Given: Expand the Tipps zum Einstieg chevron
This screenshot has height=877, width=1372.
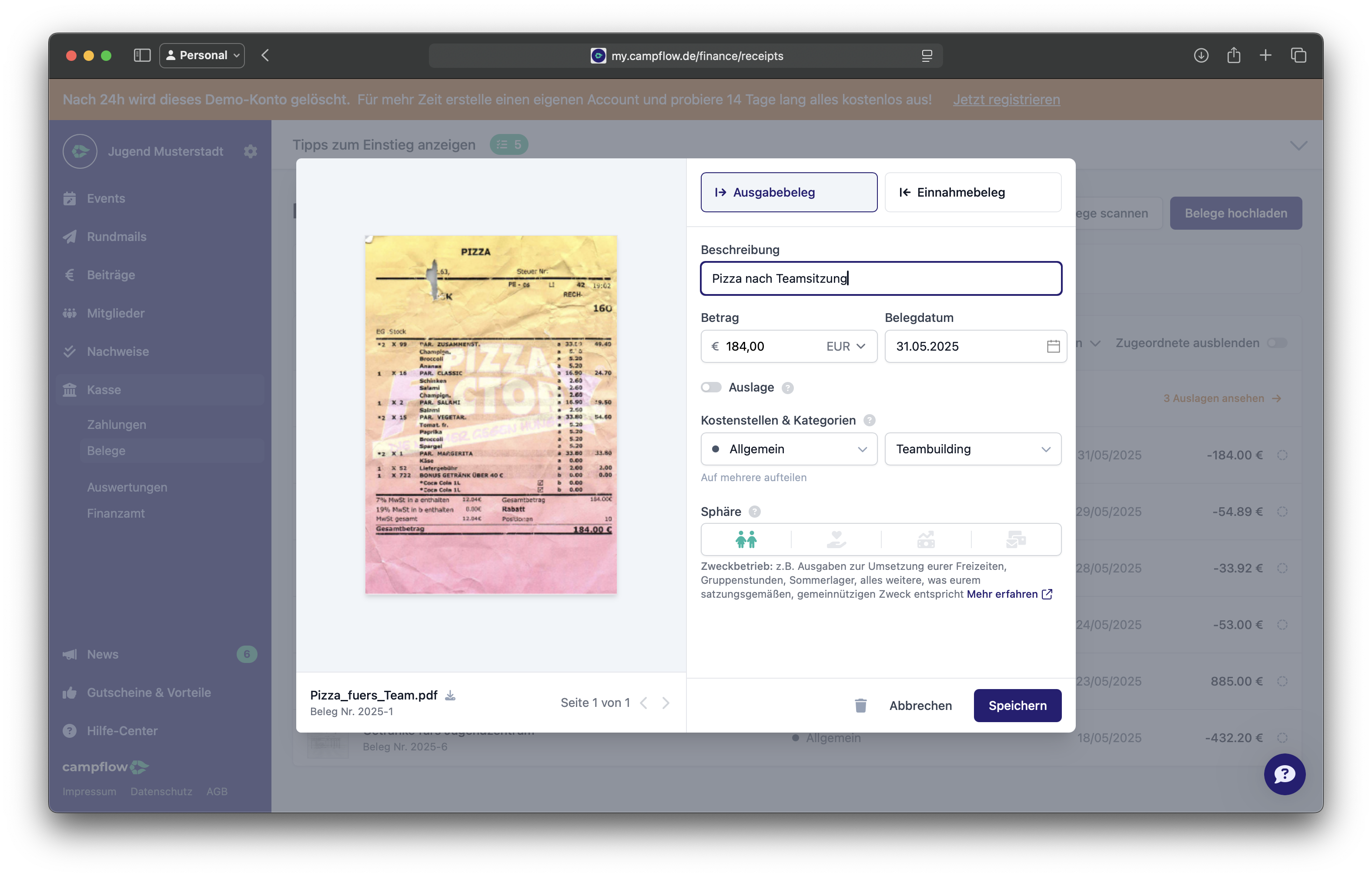Looking at the screenshot, I should (1298, 145).
